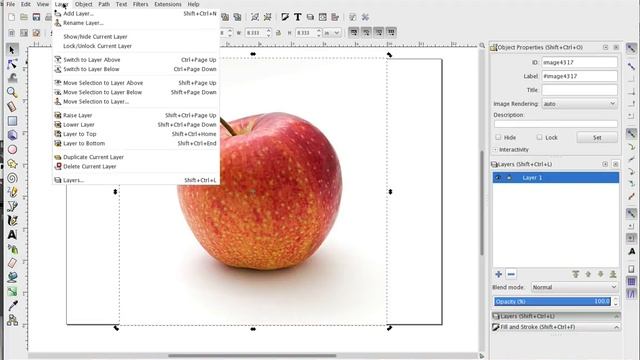
Task: Click the Opacity slider bar
Action: click(553, 302)
